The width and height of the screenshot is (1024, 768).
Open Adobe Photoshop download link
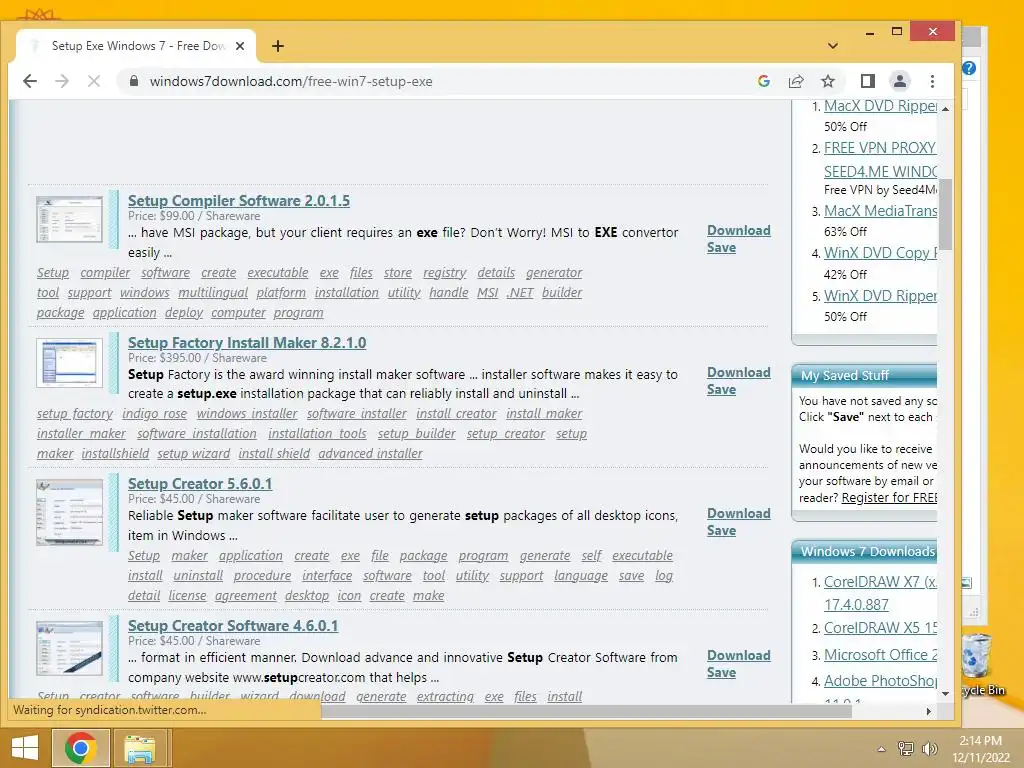click(880, 680)
